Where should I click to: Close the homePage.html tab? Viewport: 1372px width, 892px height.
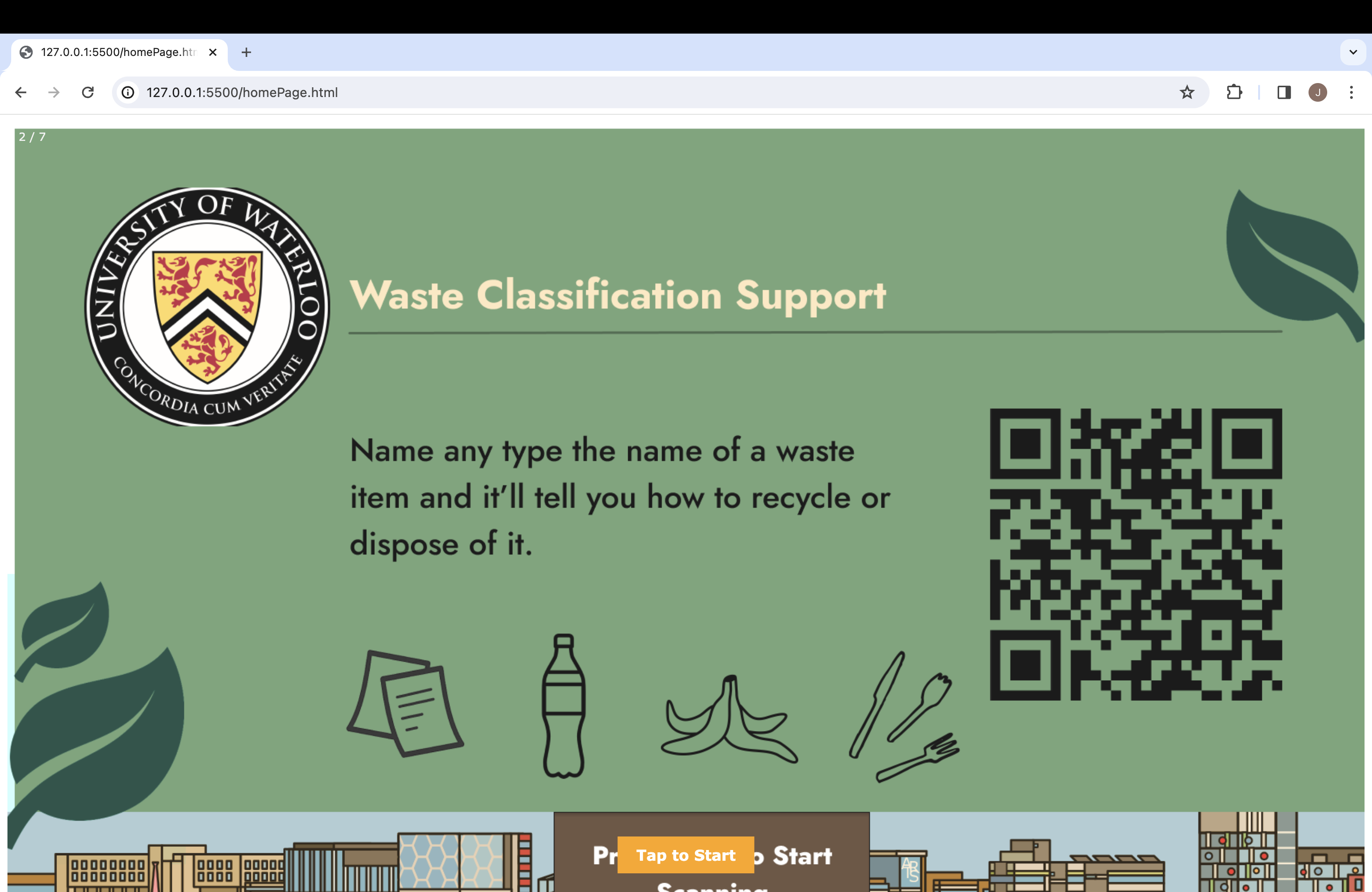pos(213,52)
